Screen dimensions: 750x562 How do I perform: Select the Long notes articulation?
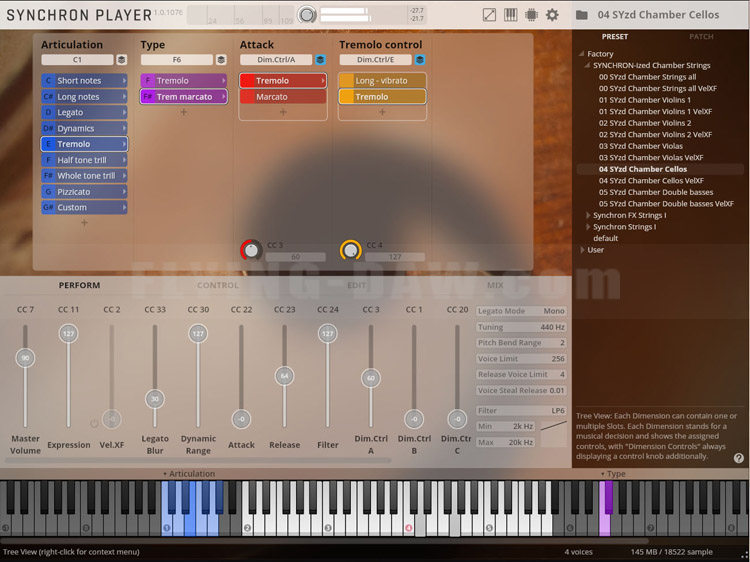pyautogui.click(x=84, y=97)
